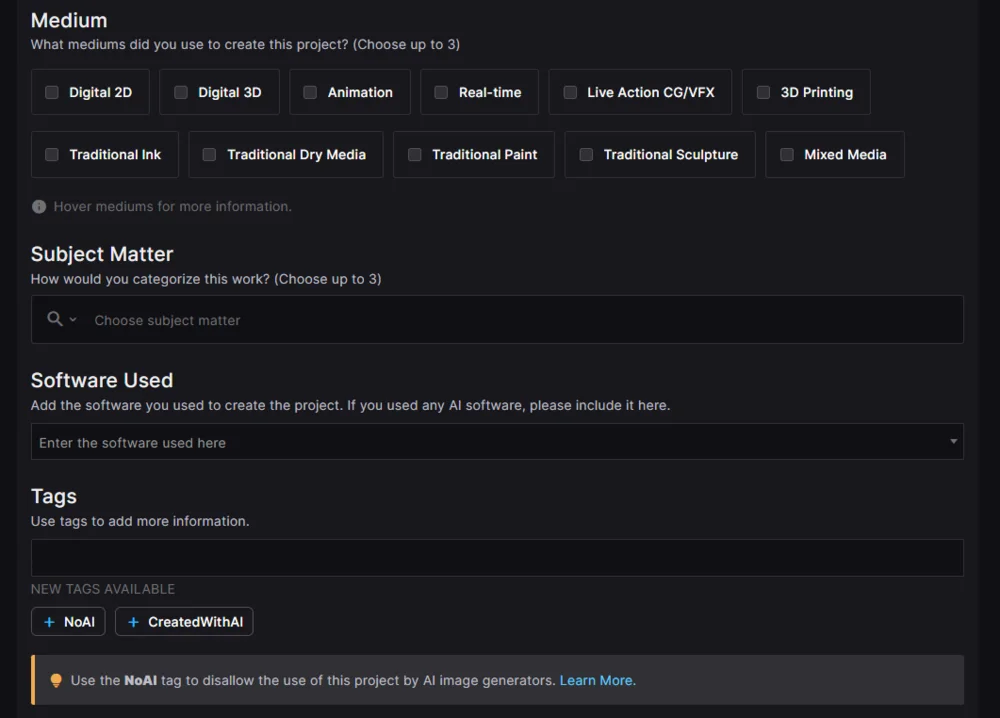1000x718 pixels.
Task: Enable the Digital 3D medium option
Action: pos(181,92)
